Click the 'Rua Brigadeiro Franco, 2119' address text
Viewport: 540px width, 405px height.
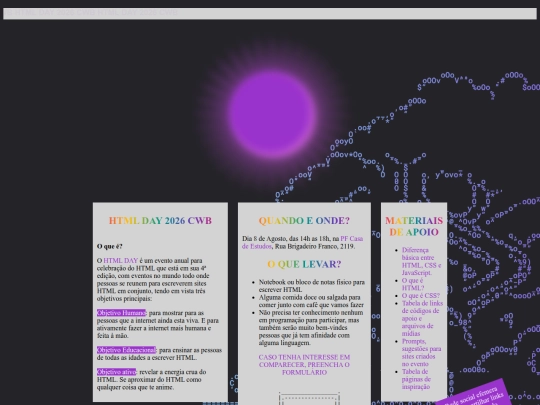[x=314, y=246]
